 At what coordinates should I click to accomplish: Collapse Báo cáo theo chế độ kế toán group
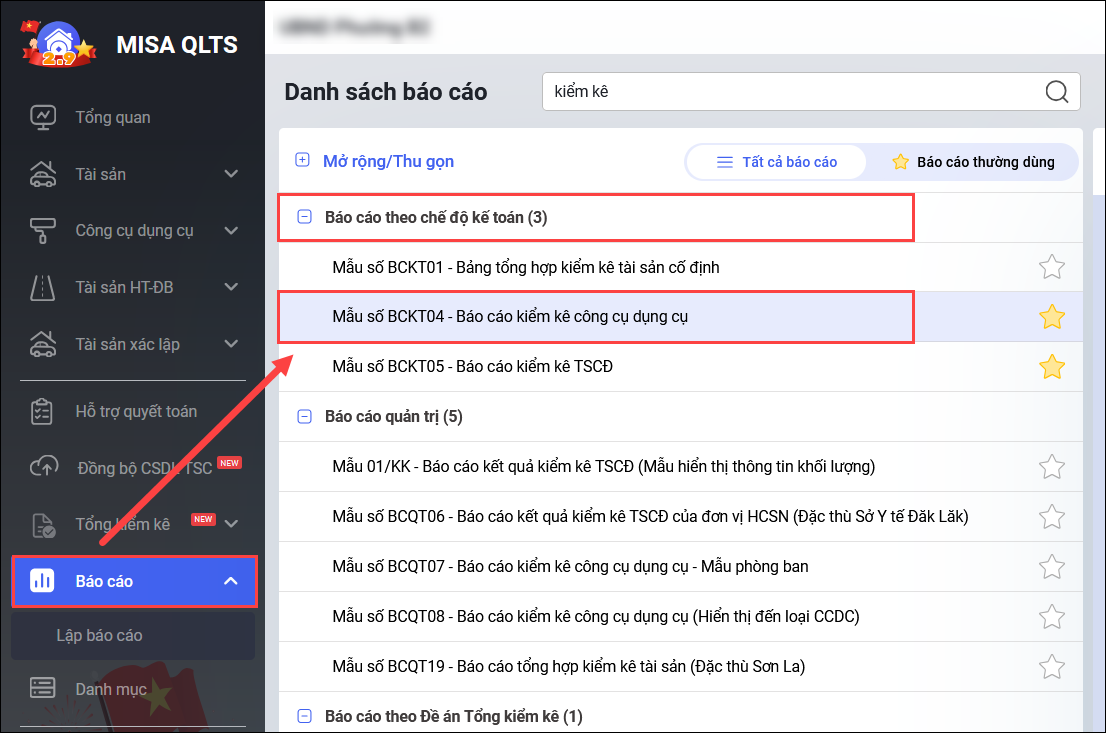coord(304,217)
